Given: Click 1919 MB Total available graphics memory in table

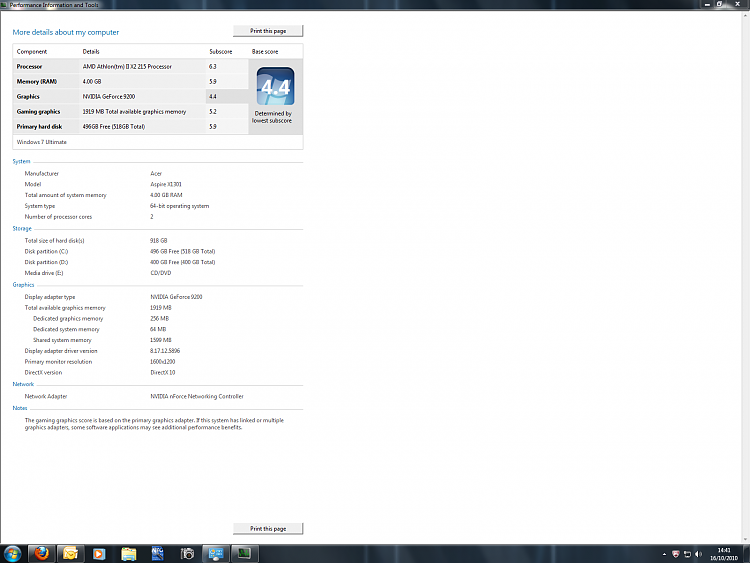Looking at the screenshot, I should click(134, 111).
